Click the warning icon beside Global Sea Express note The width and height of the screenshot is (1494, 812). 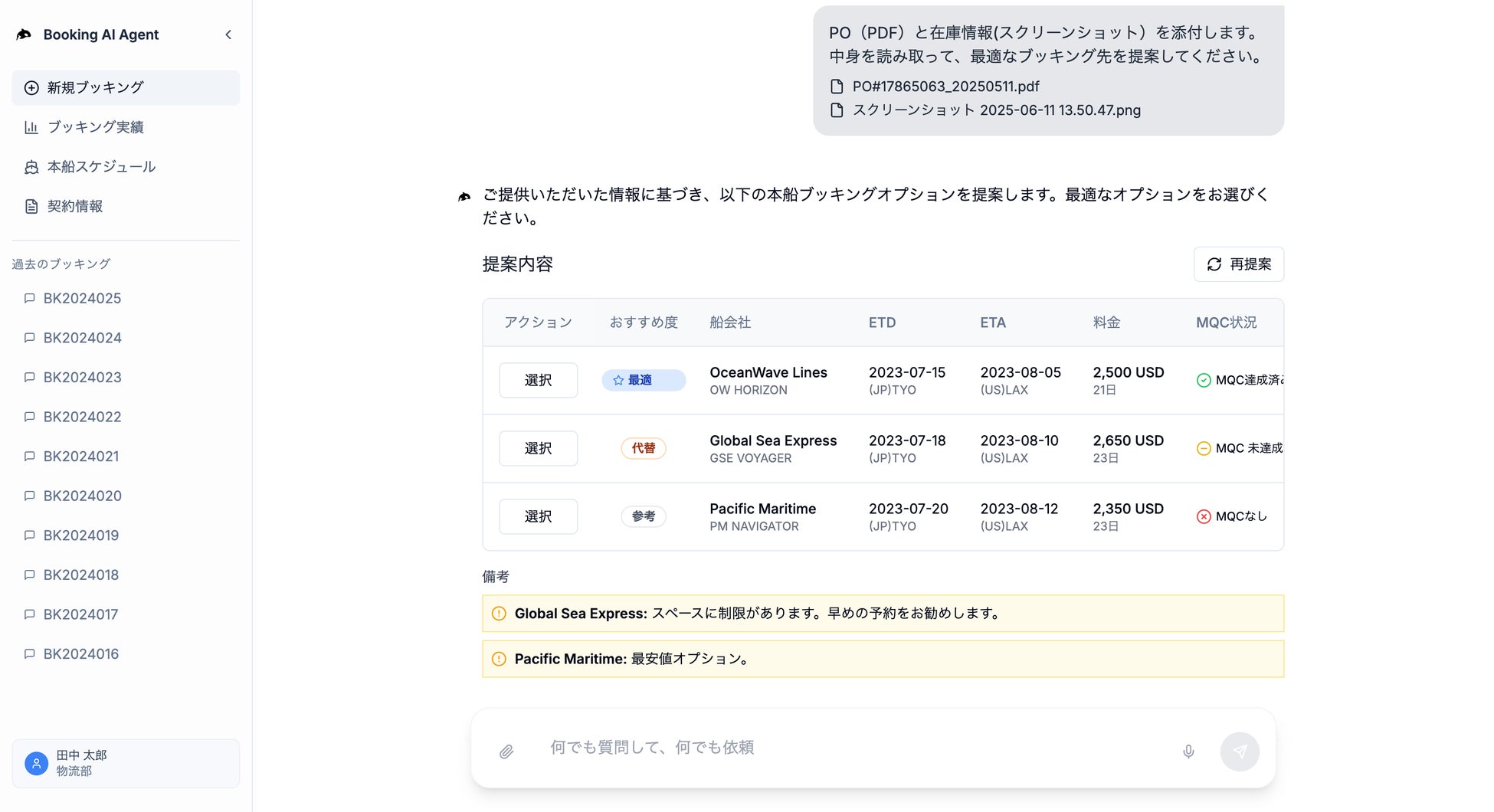(x=499, y=614)
